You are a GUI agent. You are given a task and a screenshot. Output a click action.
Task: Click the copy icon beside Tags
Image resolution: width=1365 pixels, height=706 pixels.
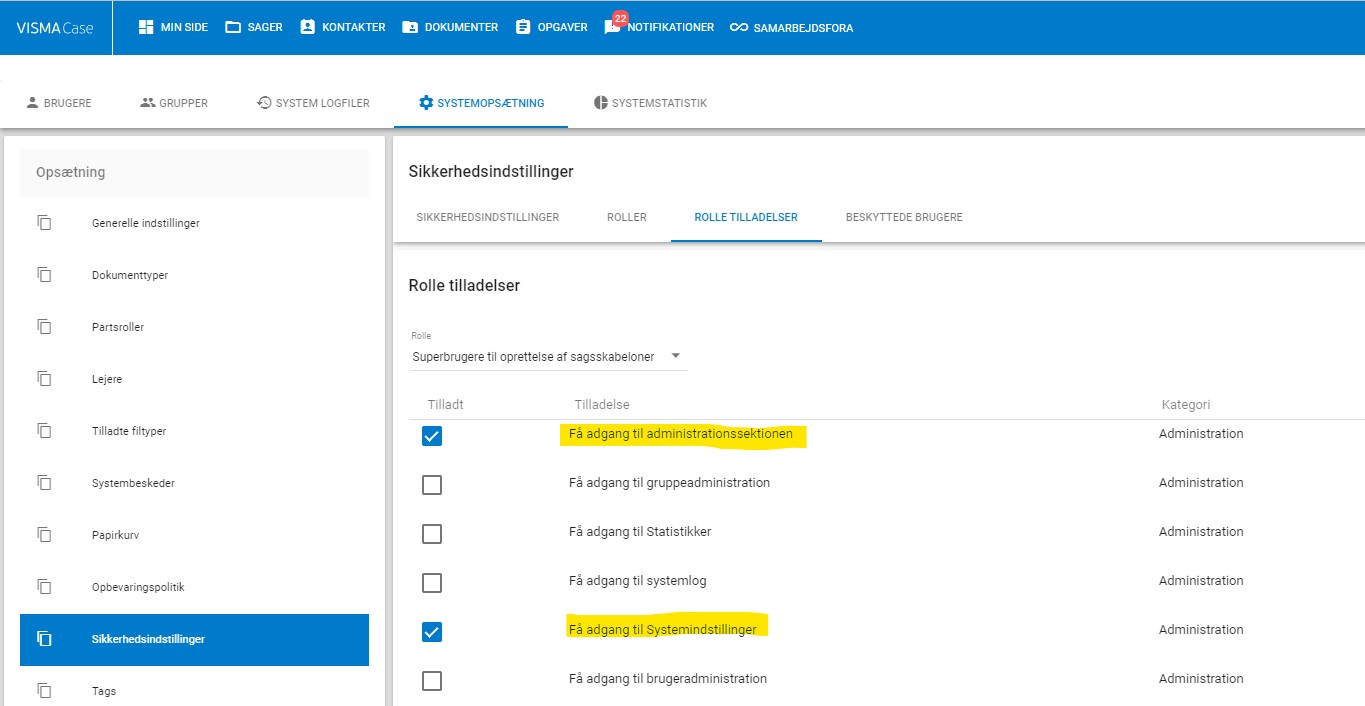click(x=44, y=691)
